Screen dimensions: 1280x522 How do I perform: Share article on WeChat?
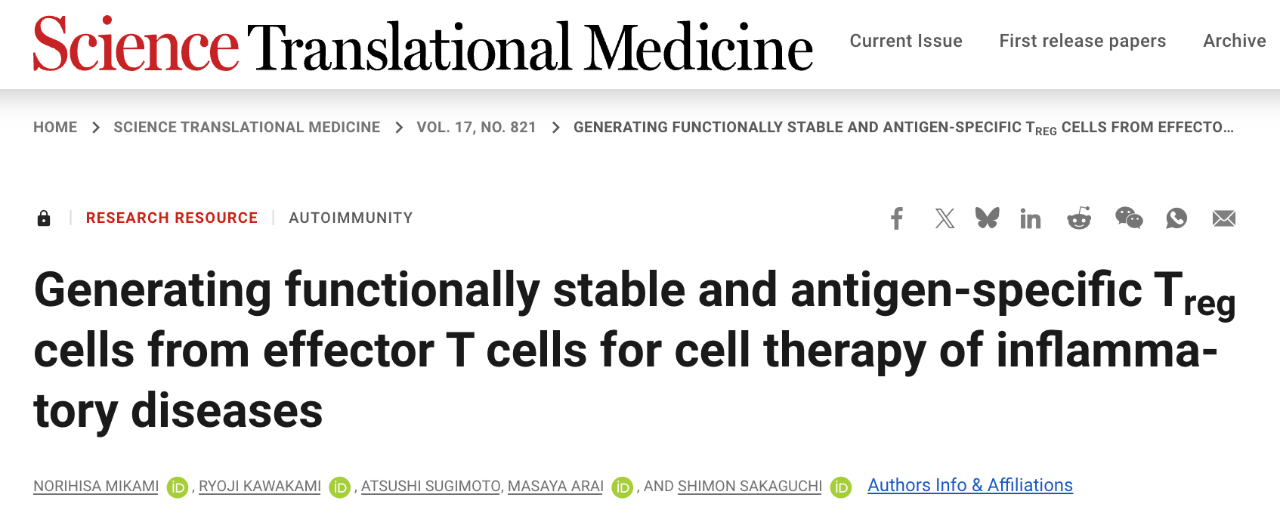pyautogui.click(x=1128, y=218)
